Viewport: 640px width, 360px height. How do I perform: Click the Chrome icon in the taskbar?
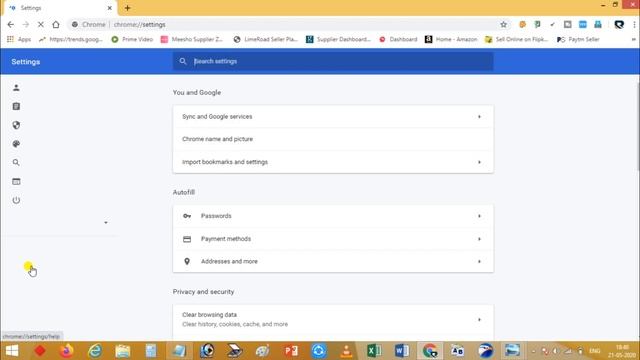[x=430, y=351]
